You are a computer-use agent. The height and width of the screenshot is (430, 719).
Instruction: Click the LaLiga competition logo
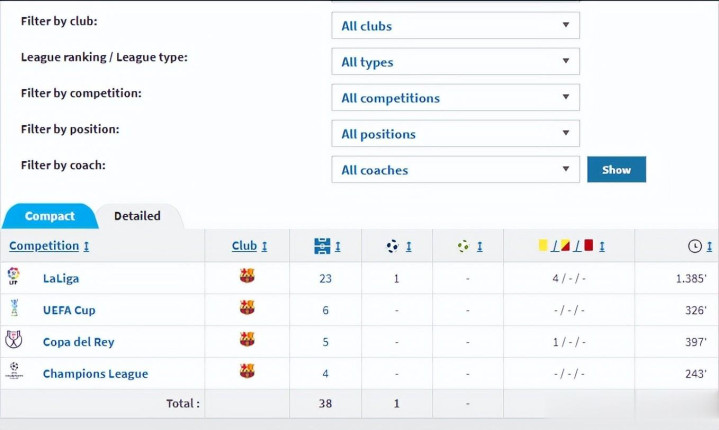tap(14, 277)
